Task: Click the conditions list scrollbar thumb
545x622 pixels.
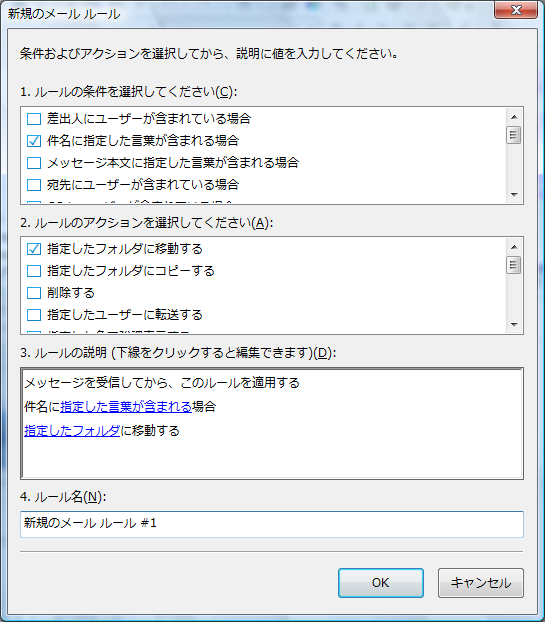Action: (x=514, y=135)
